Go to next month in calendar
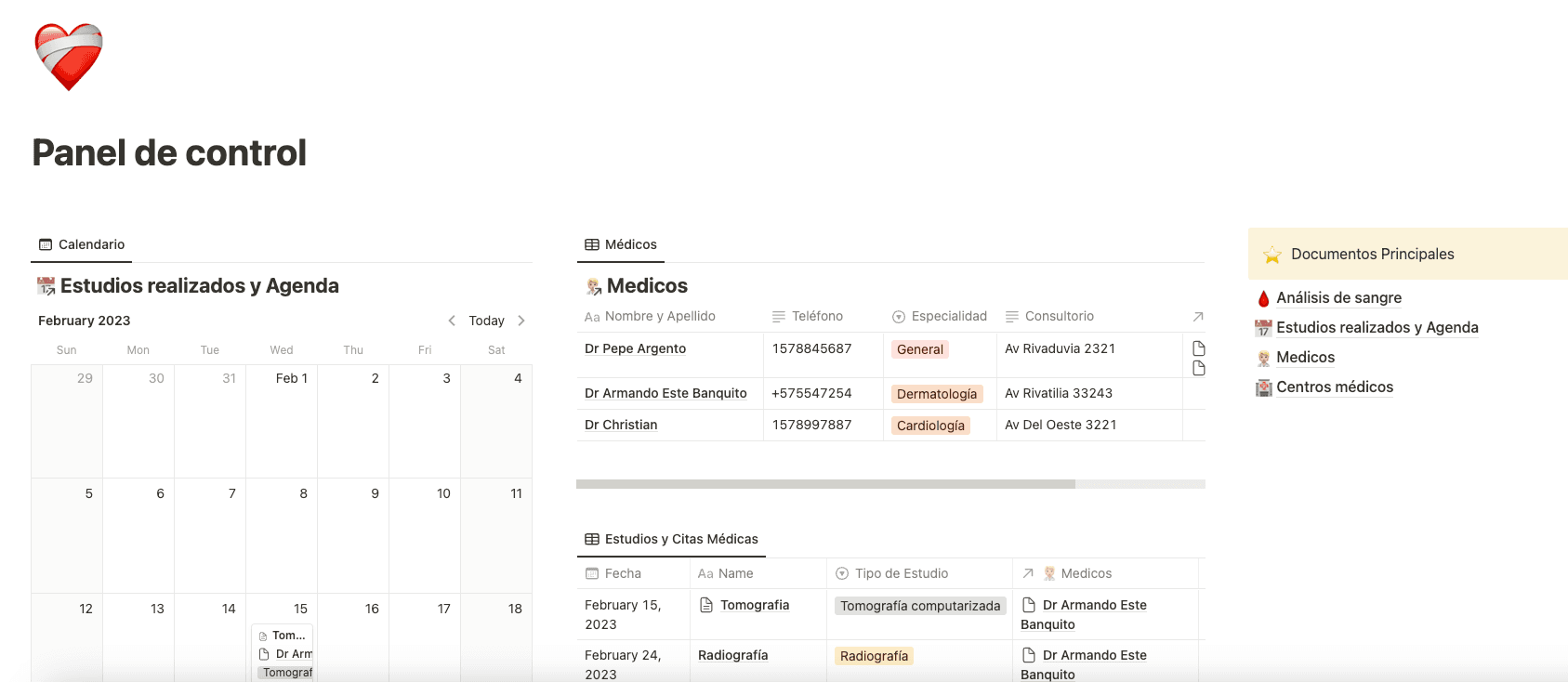Viewport: 1568px width, 682px height. click(x=521, y=321)
